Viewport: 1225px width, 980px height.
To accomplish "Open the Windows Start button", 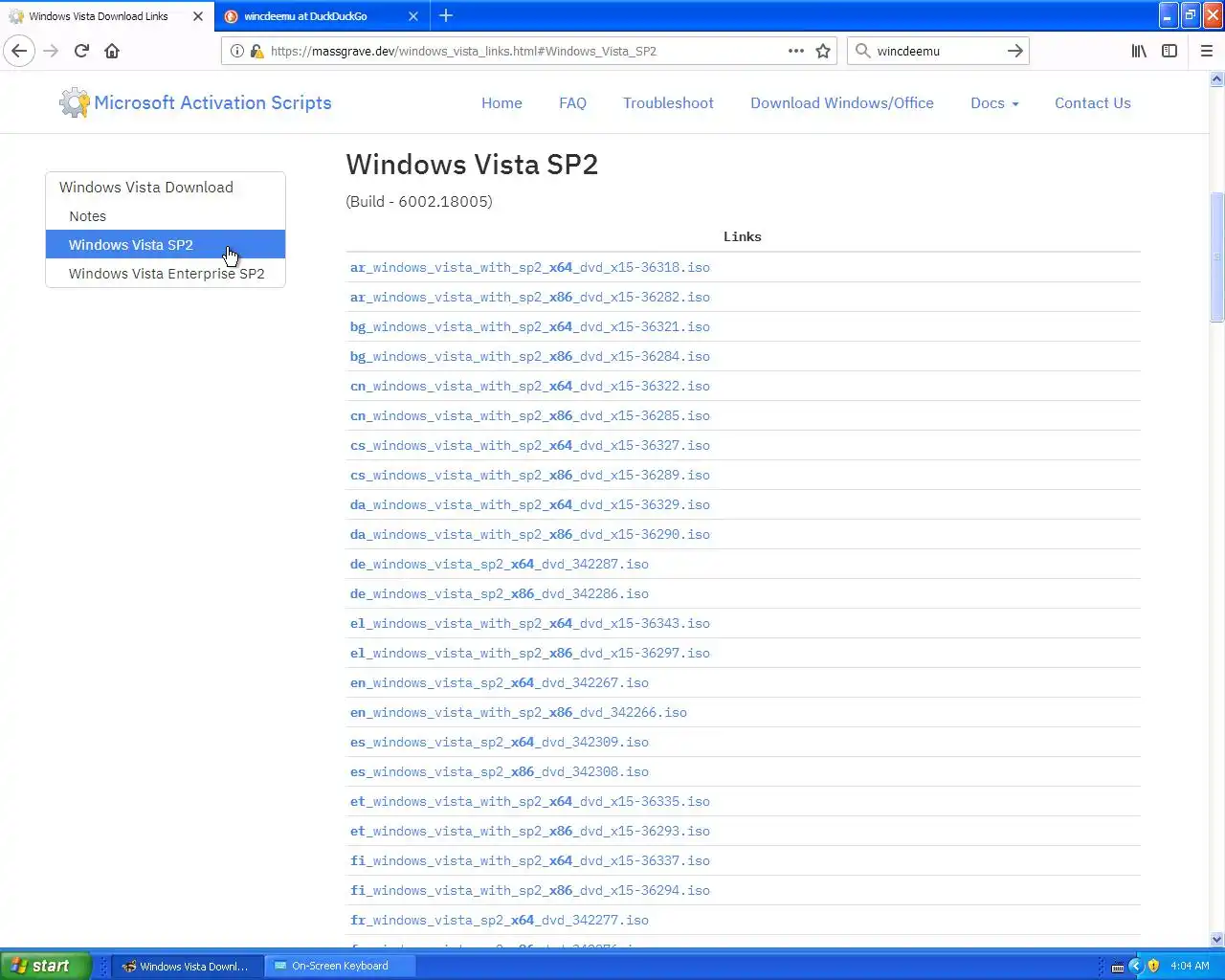I will 46,966.
